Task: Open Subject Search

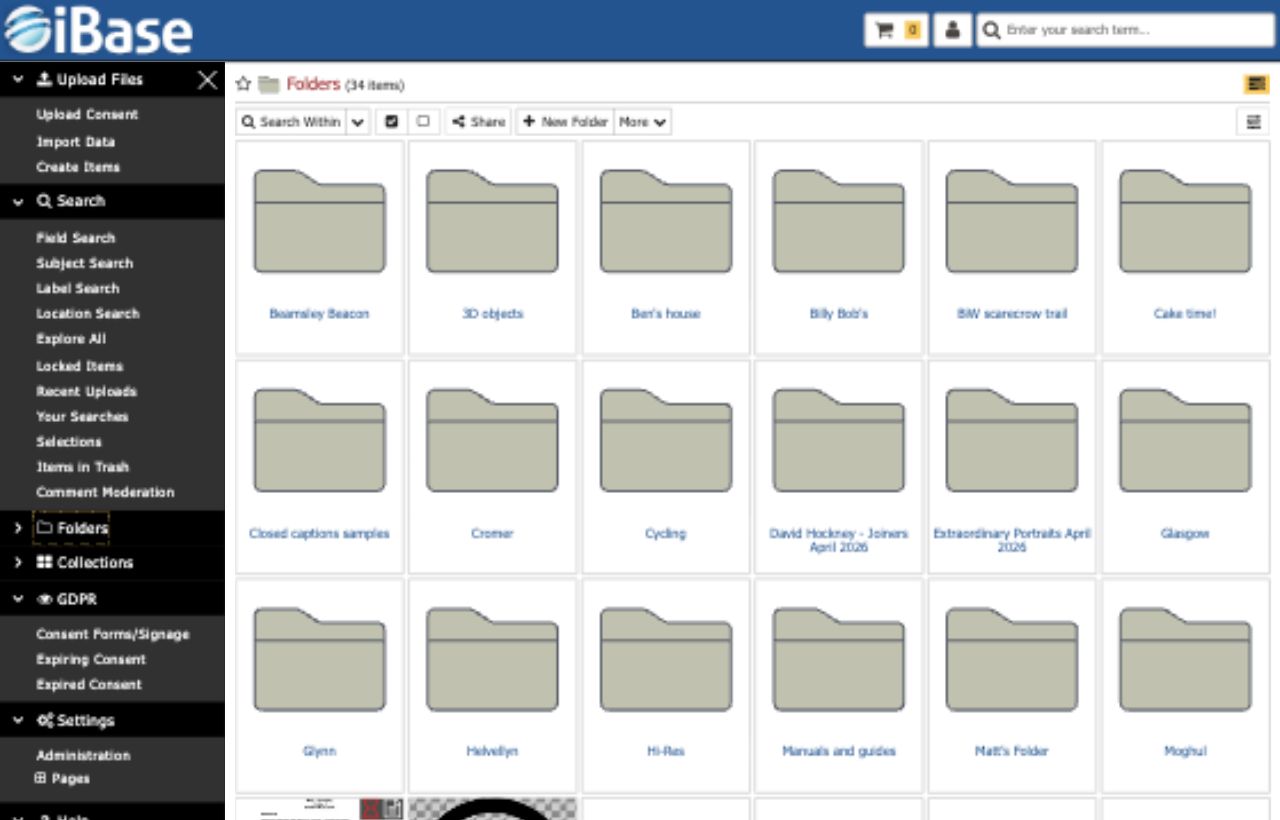Action: (84, 263)
